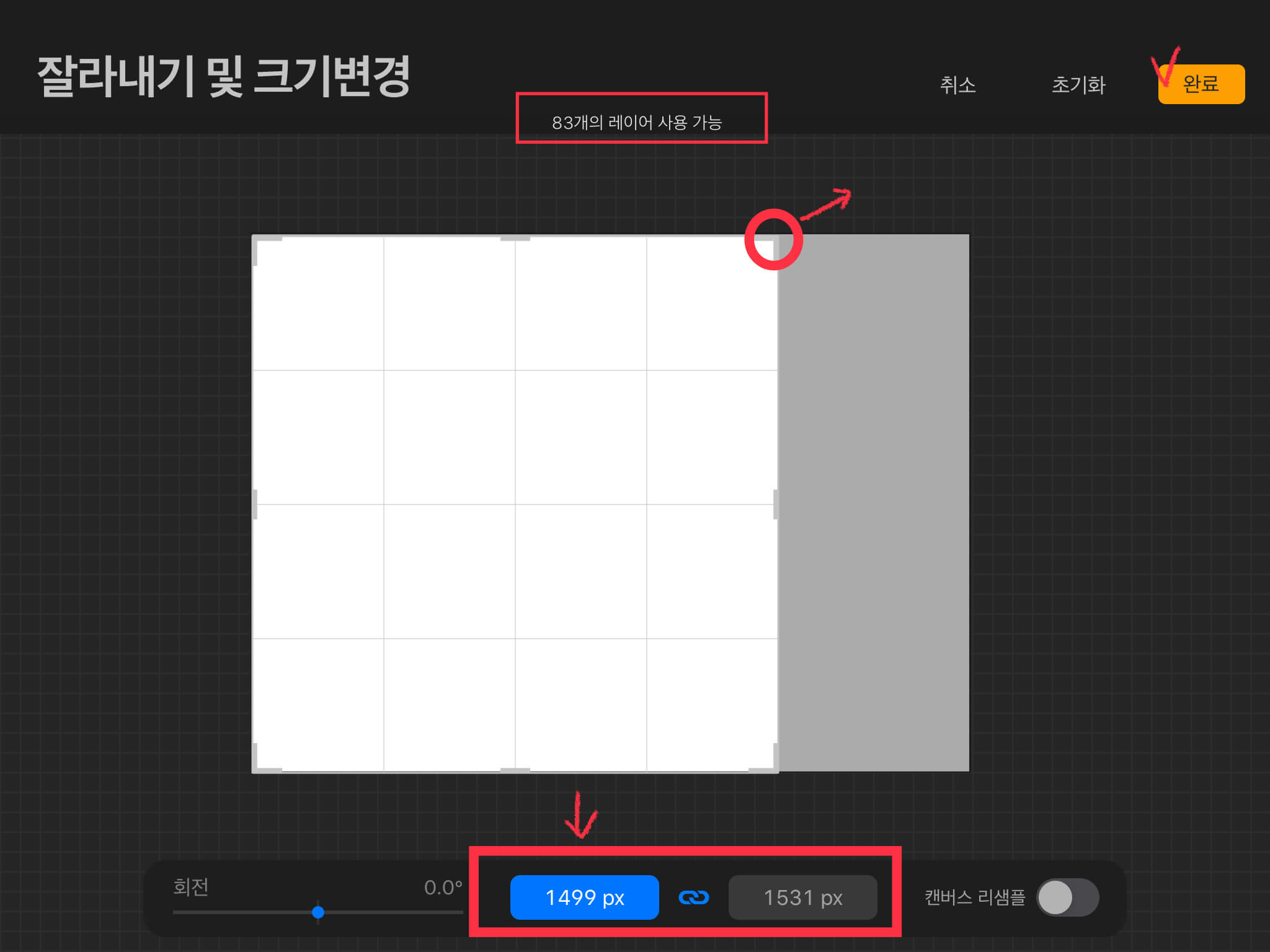Click the left edge middle crop handle

[x=255, y=504]
